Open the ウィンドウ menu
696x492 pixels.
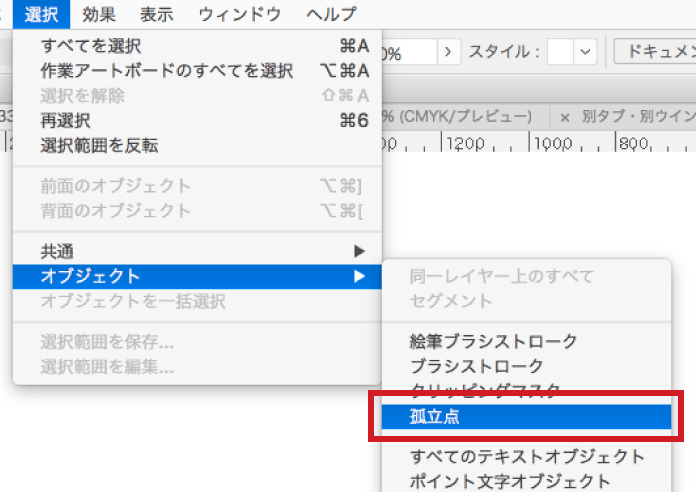click(239, 14)
